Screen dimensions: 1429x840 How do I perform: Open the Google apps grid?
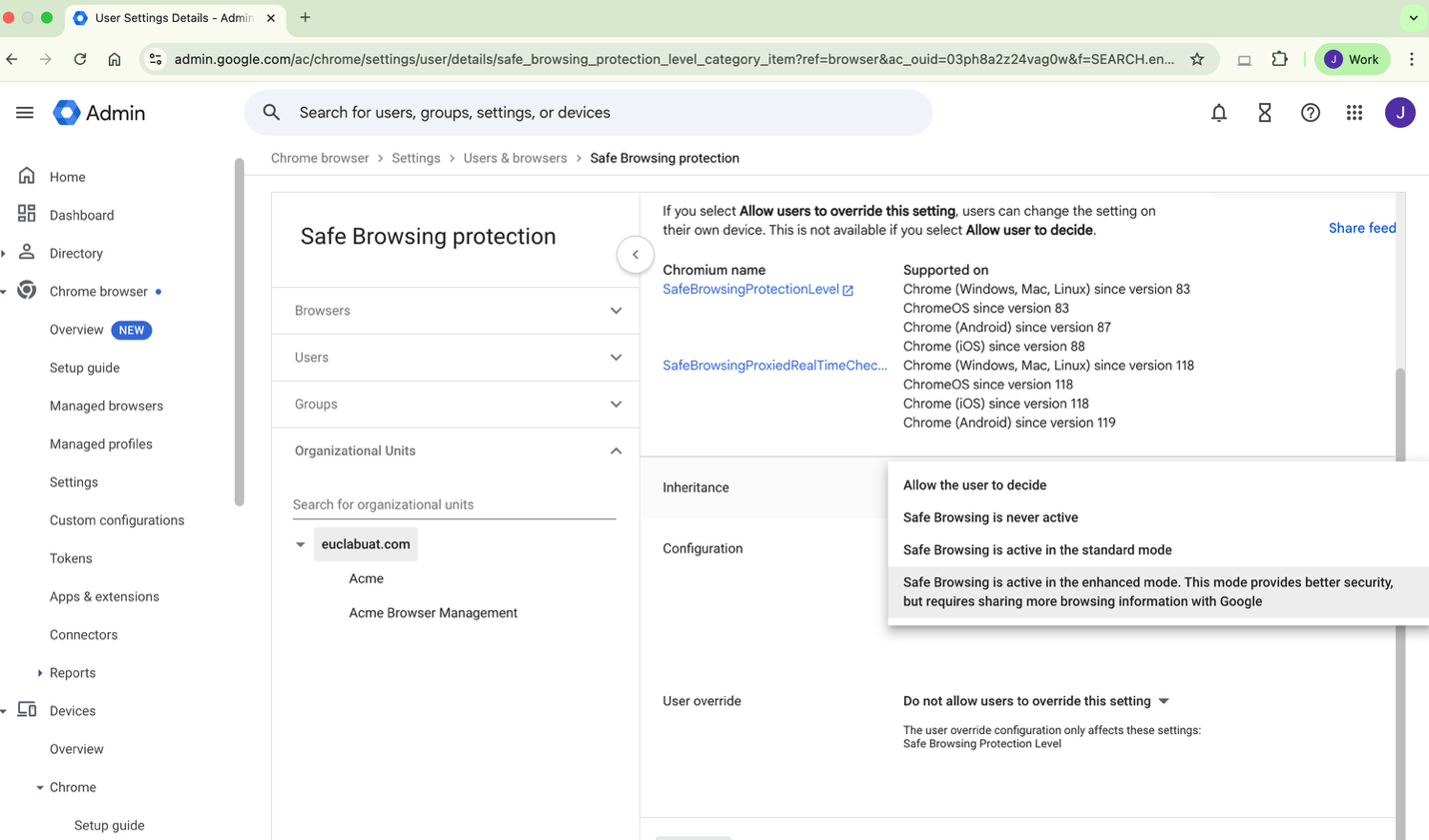coord(1354,113)
